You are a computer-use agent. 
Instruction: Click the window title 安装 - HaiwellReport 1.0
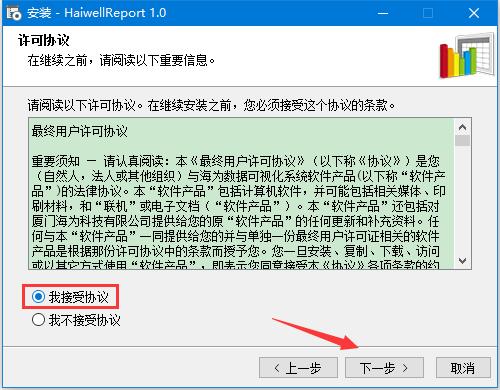[96, 13]
